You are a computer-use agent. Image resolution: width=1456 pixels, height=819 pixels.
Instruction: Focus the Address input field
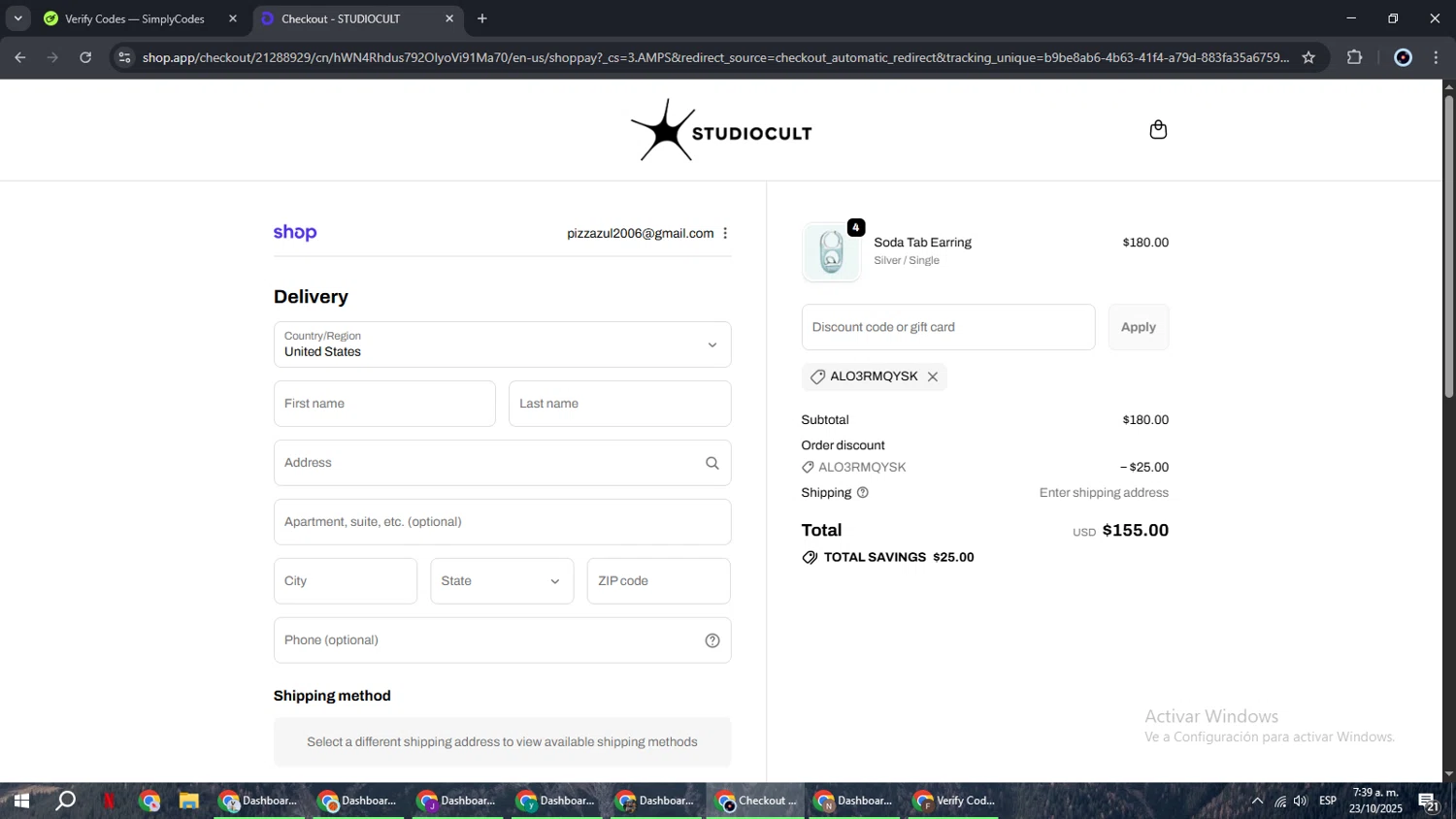(x=502, y=463)
